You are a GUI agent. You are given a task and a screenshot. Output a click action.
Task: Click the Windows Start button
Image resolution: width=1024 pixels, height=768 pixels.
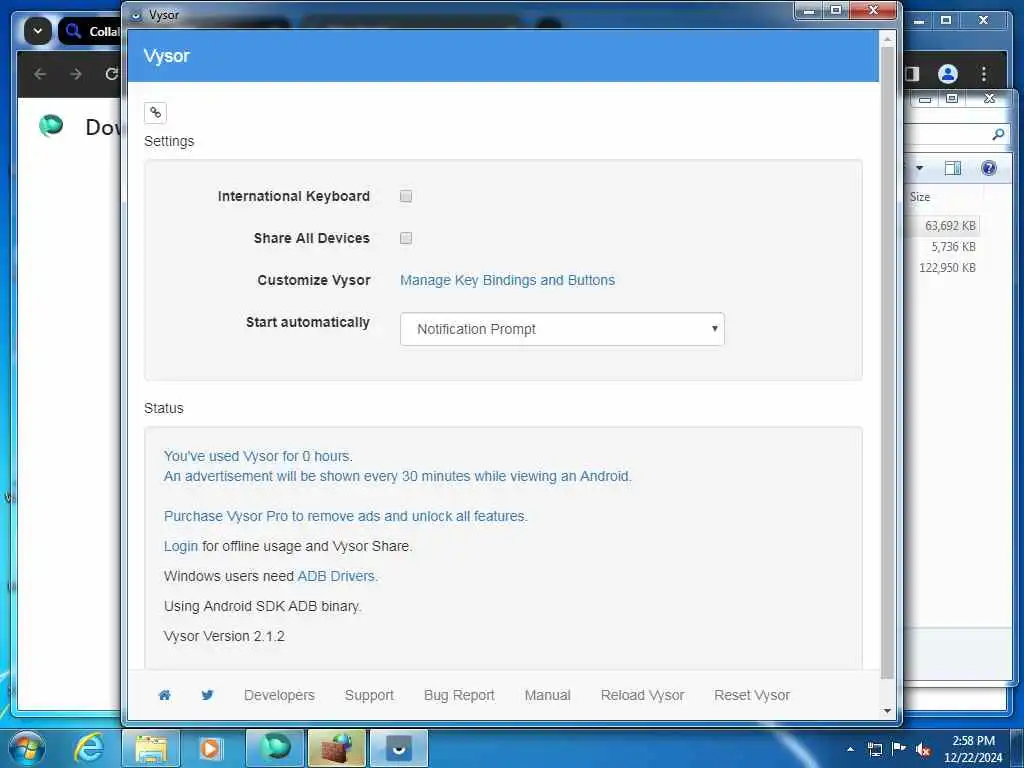(27, 748)
